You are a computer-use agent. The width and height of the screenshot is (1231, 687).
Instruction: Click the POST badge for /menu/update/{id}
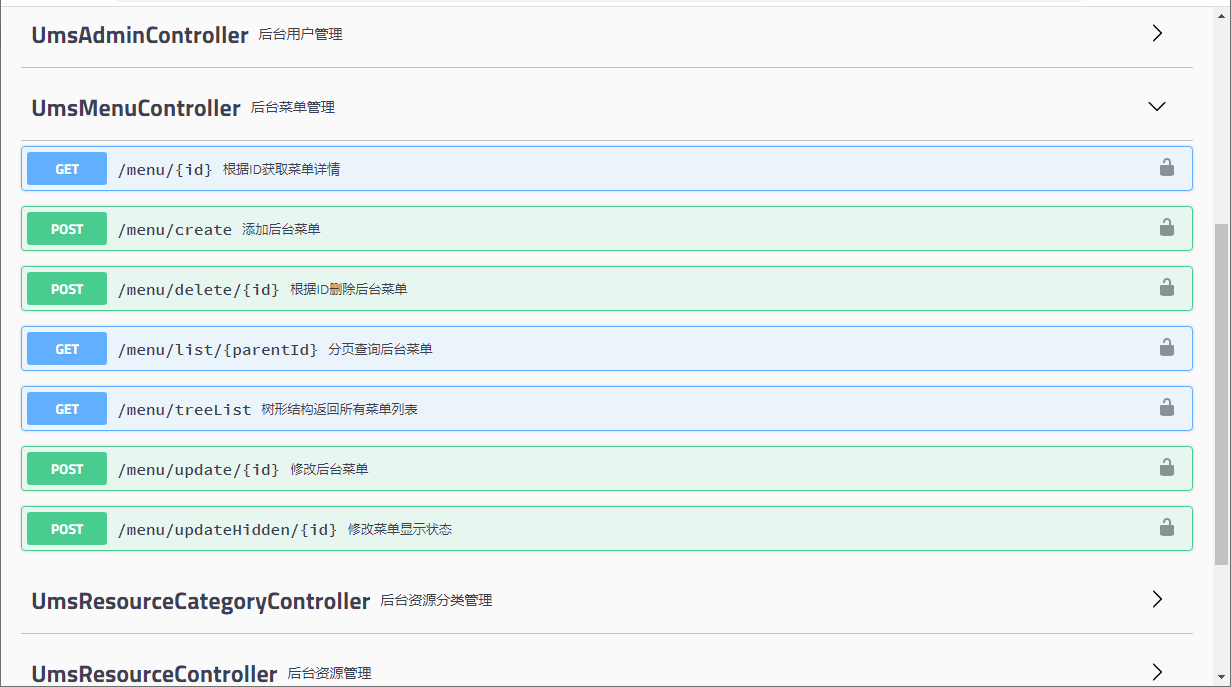click(67, 469)
